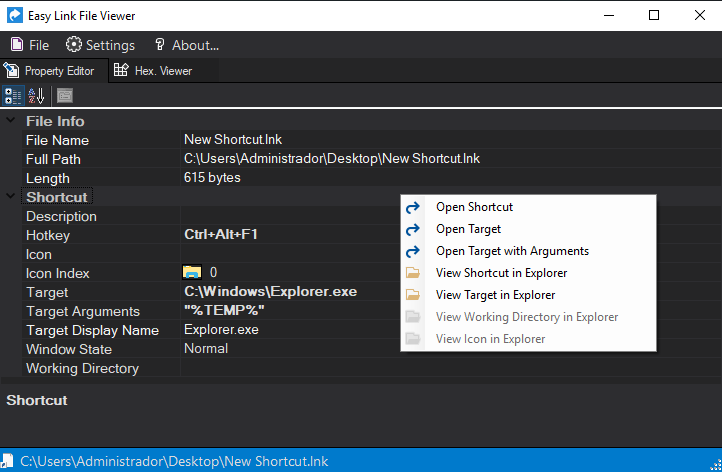Viewport: 722px width, 472px height.
Task: Select the Length property label
Action: click(48, 178)
